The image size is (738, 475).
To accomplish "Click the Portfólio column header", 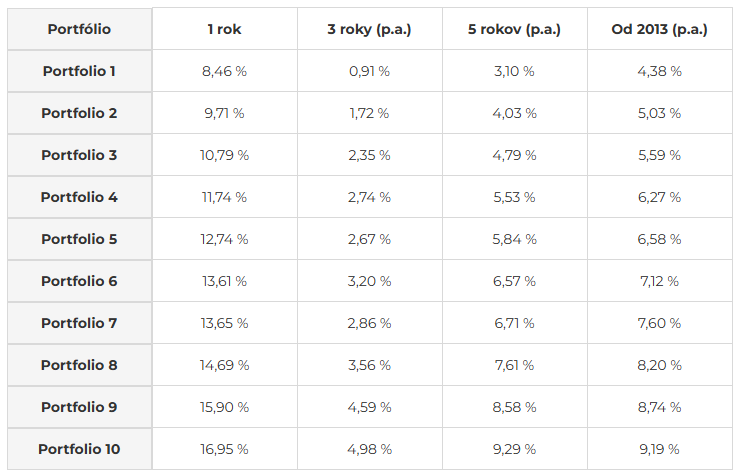I will 79,29.
